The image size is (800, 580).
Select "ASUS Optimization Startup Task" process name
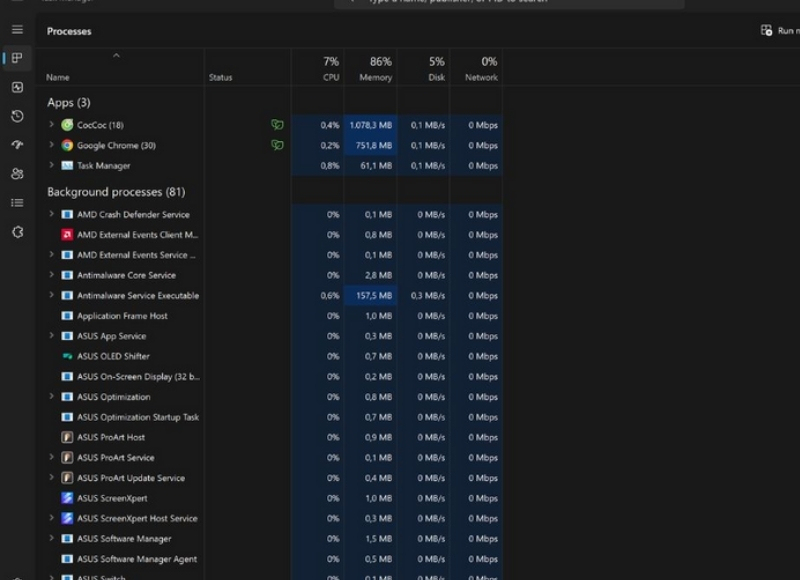click(x=138, y=417)
